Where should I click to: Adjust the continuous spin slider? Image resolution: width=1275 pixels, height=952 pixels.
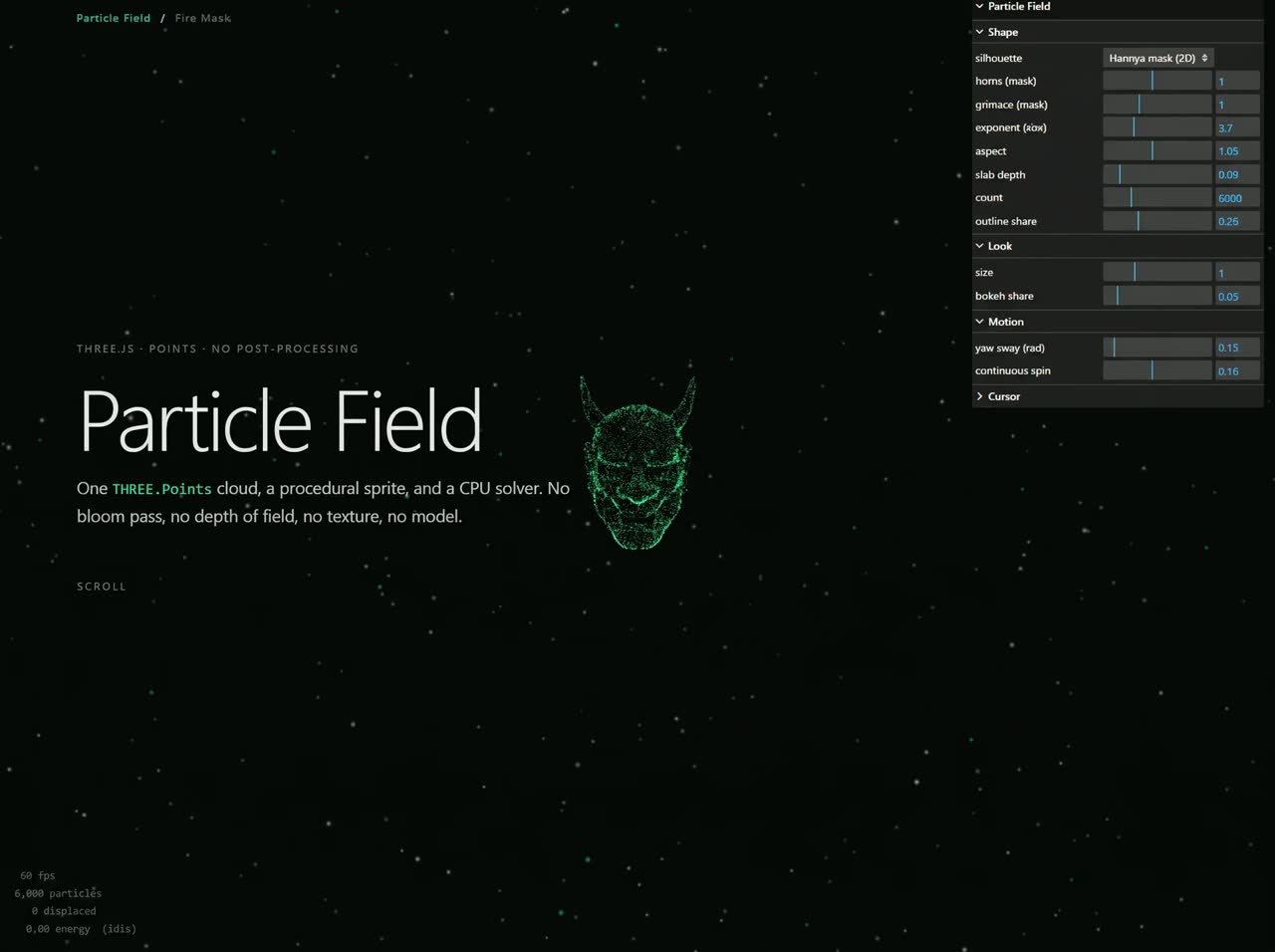coord(1156,371)
